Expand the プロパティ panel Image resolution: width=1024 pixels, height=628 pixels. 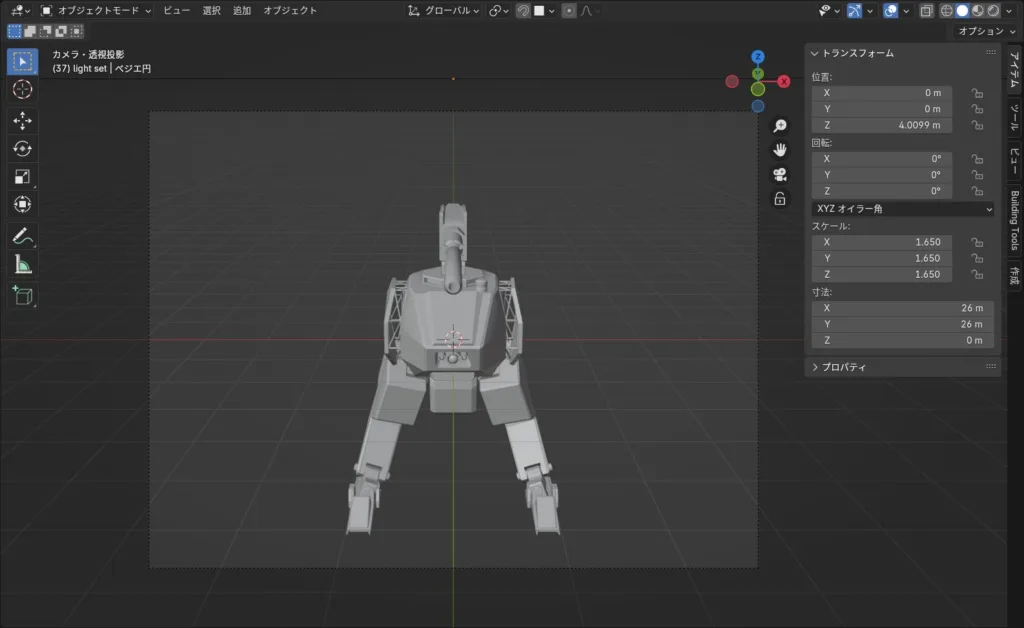pyautogui.click(x=845, y=367)
